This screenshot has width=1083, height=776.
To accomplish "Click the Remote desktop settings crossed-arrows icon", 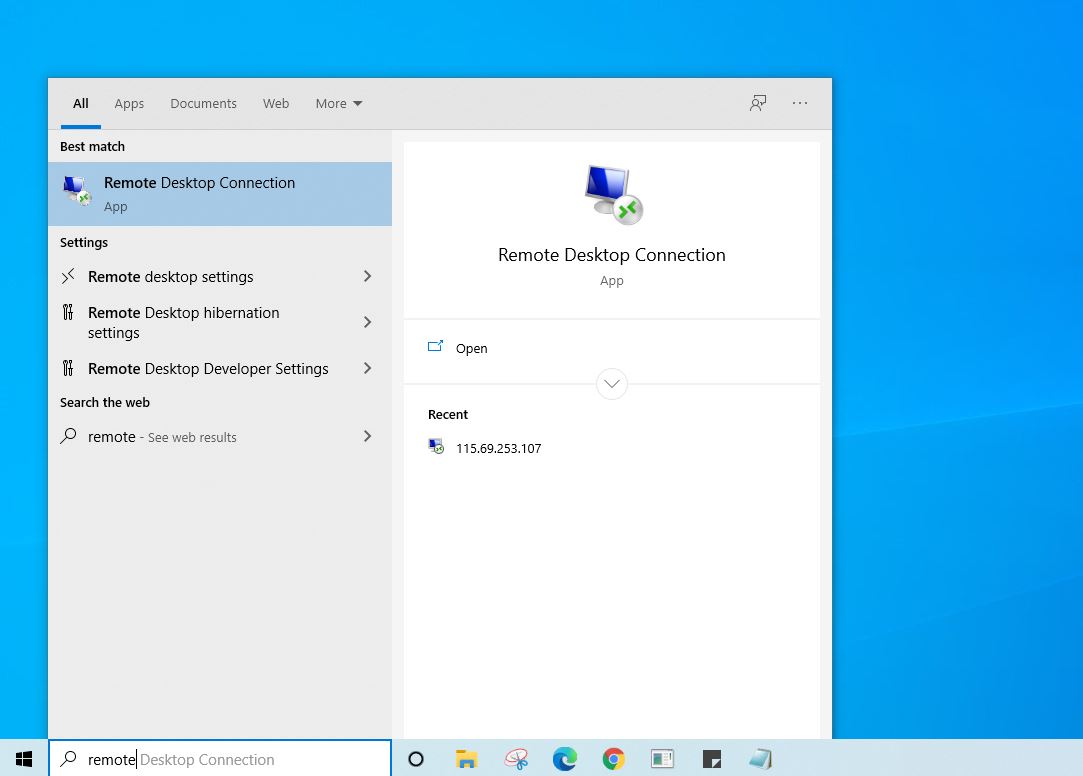I will [68, 276].
